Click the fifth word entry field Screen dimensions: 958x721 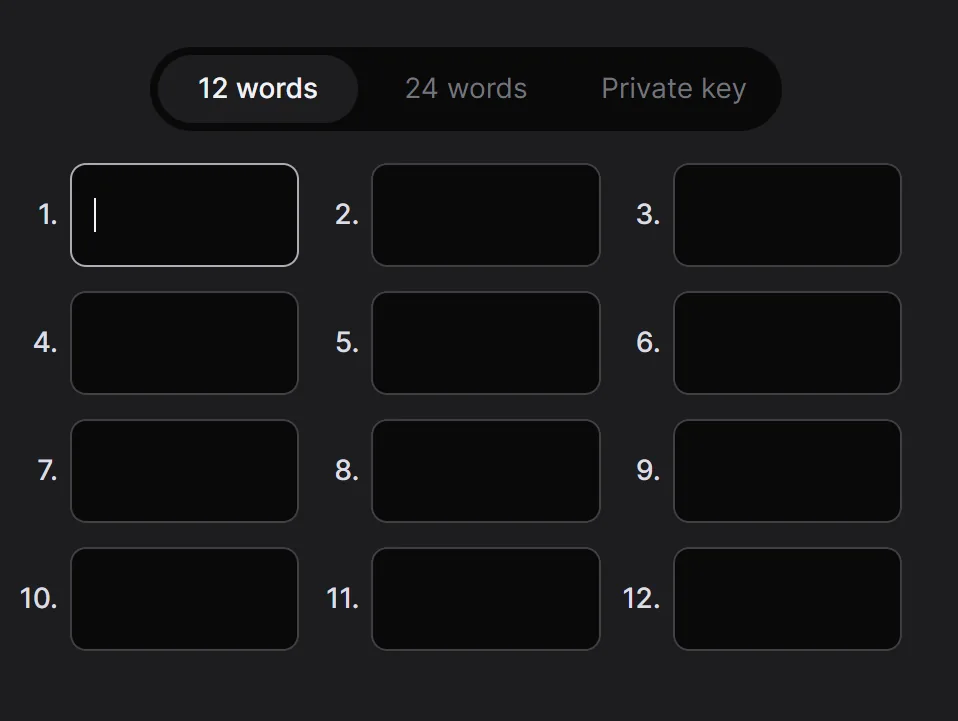[486, 343]
